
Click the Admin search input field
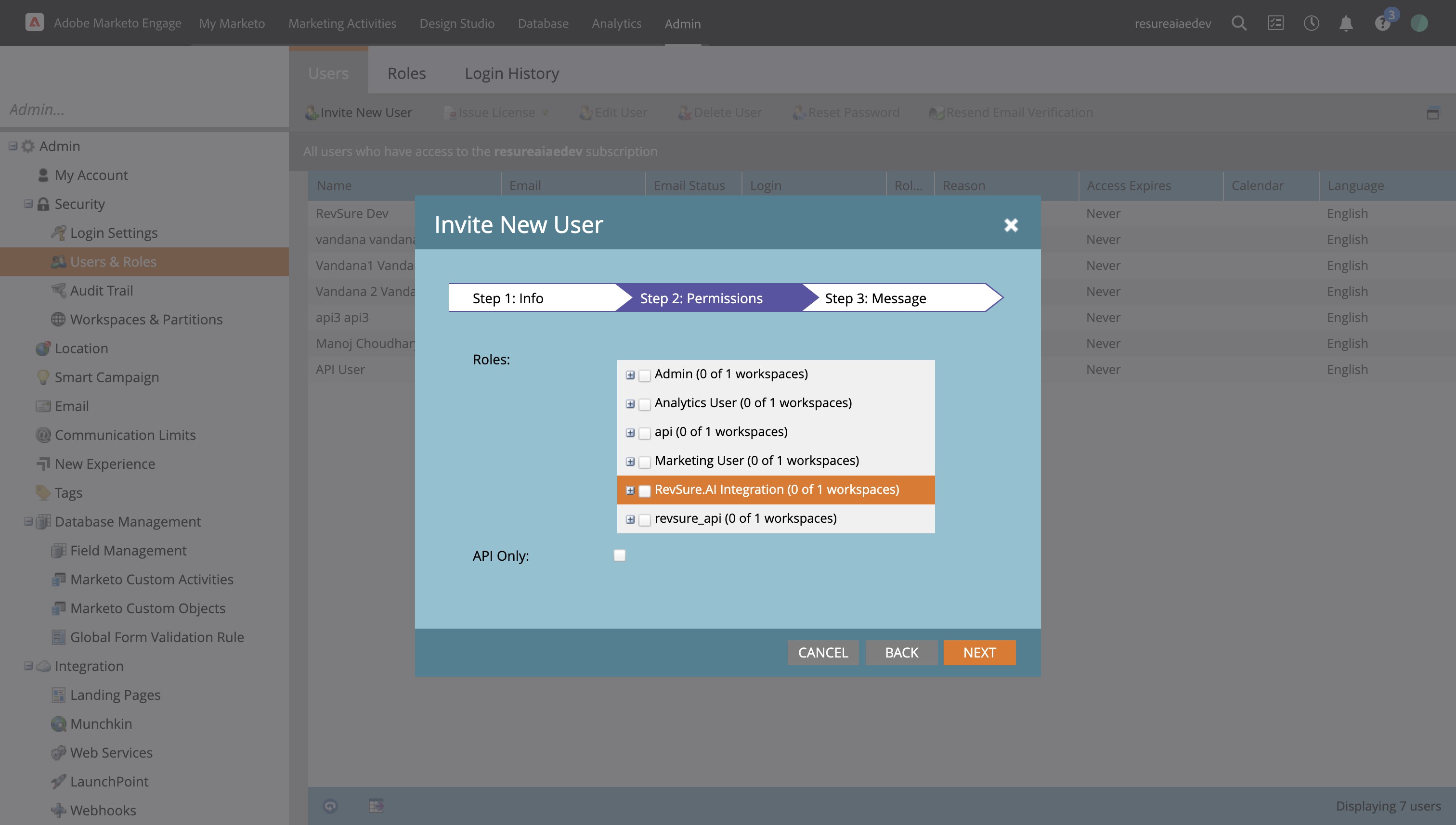coord(144,109)
